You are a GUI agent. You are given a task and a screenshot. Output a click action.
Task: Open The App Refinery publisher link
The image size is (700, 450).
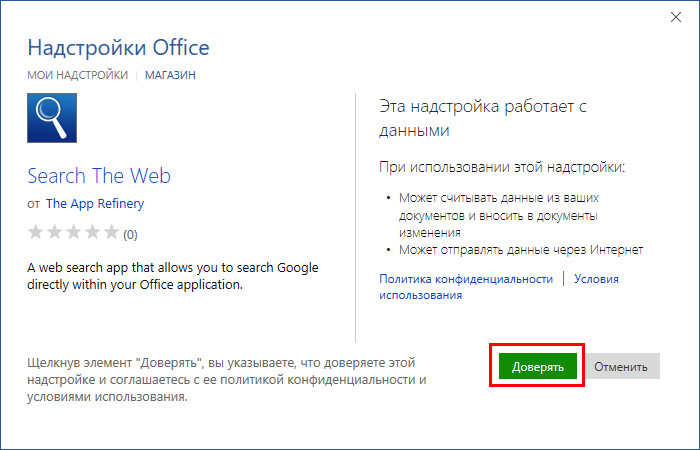pyautogui.click(x=95, y=204)
